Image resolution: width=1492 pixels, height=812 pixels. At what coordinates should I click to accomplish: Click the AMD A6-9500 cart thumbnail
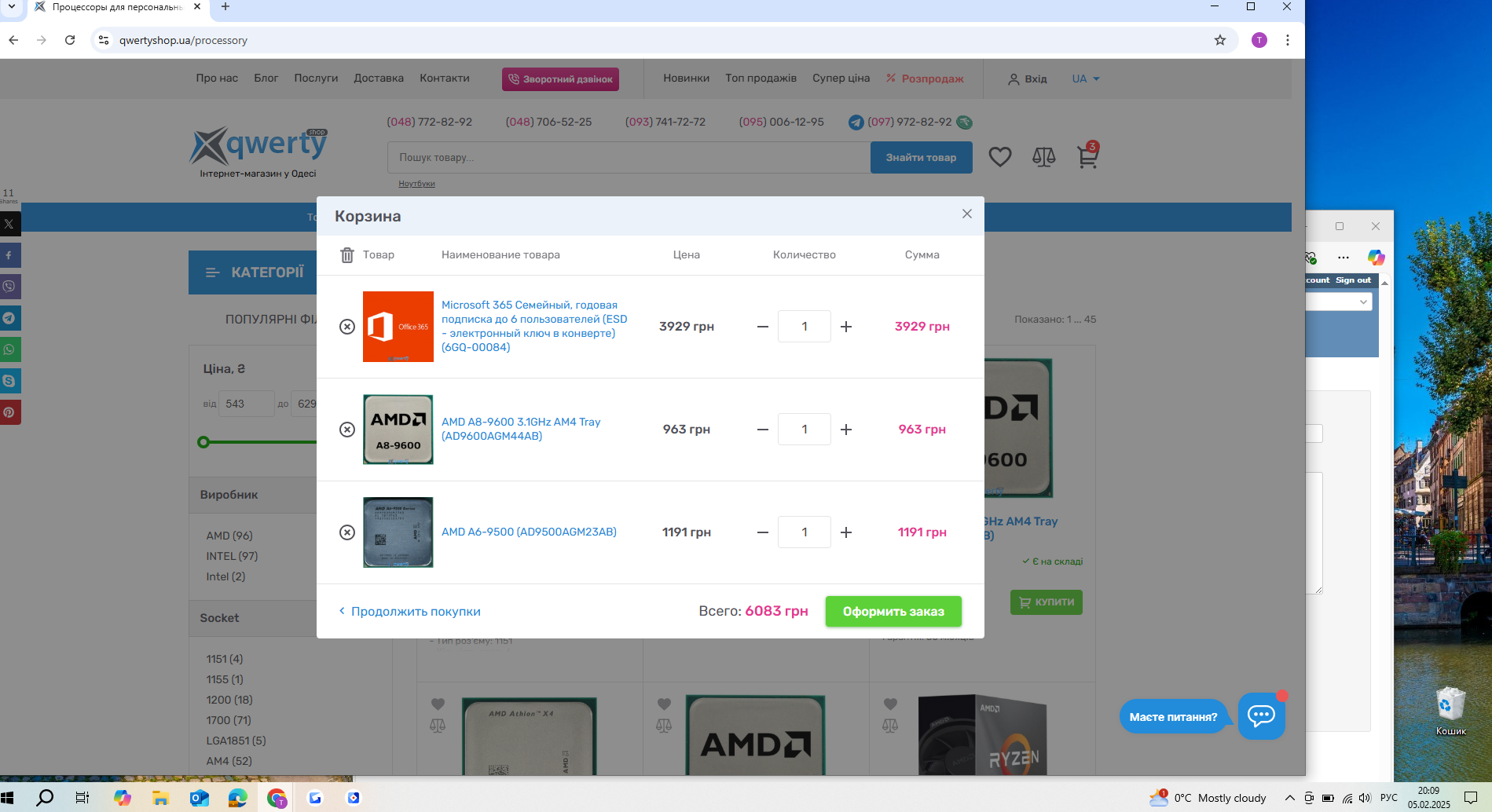click(398, 532)
